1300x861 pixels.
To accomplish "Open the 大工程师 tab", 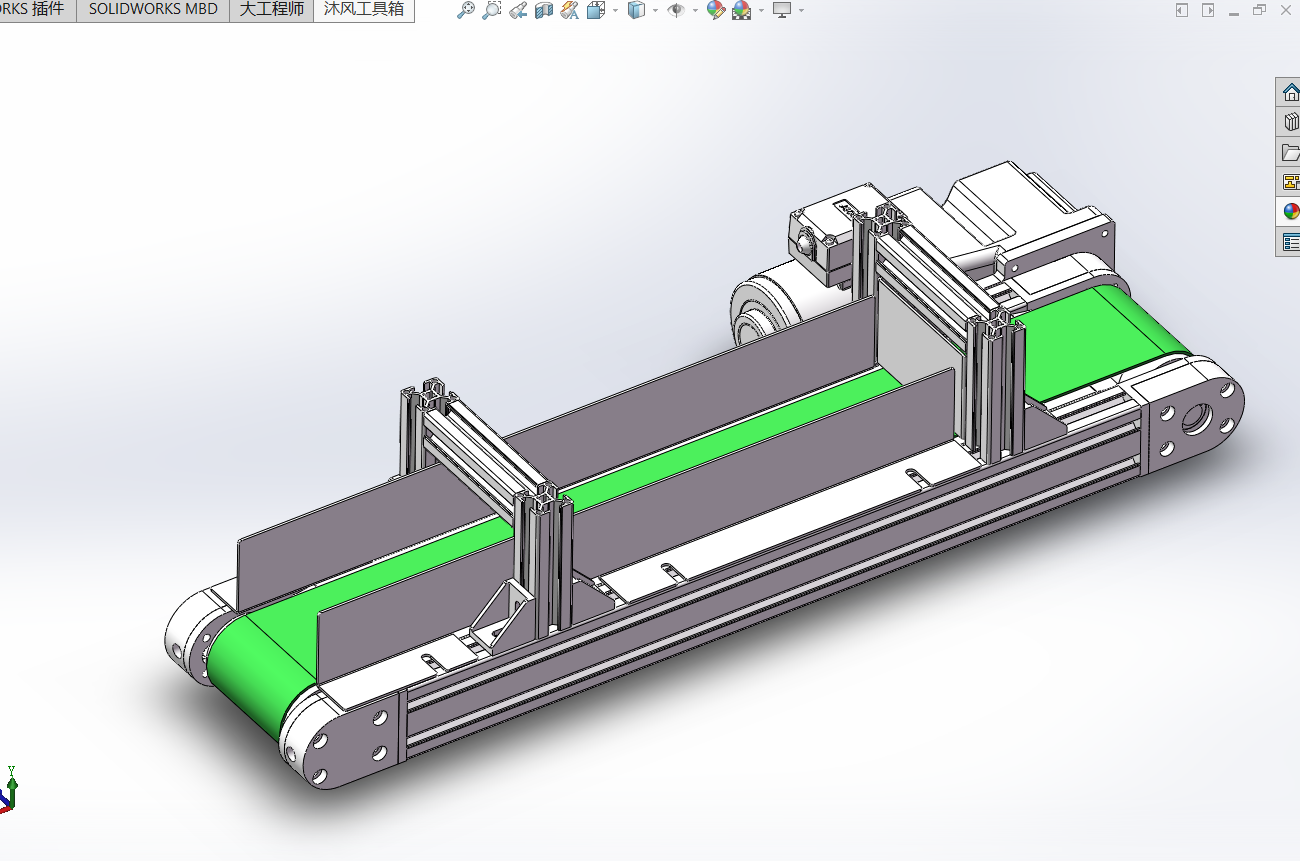I will (271, 9).
